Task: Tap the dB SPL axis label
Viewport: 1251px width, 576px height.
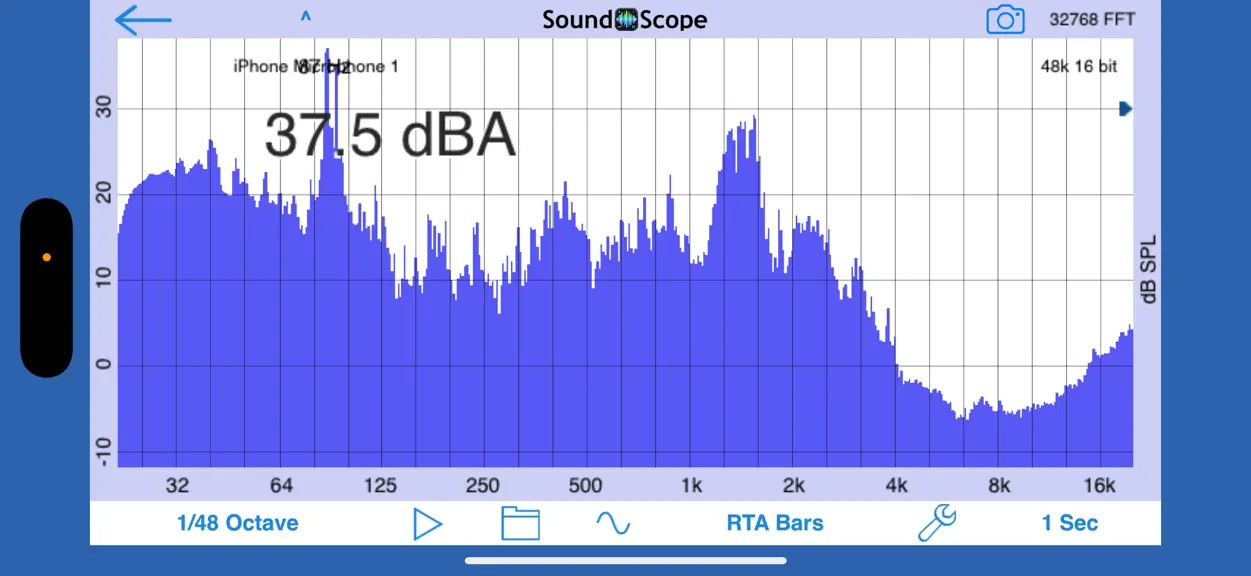Action: 1148,269
